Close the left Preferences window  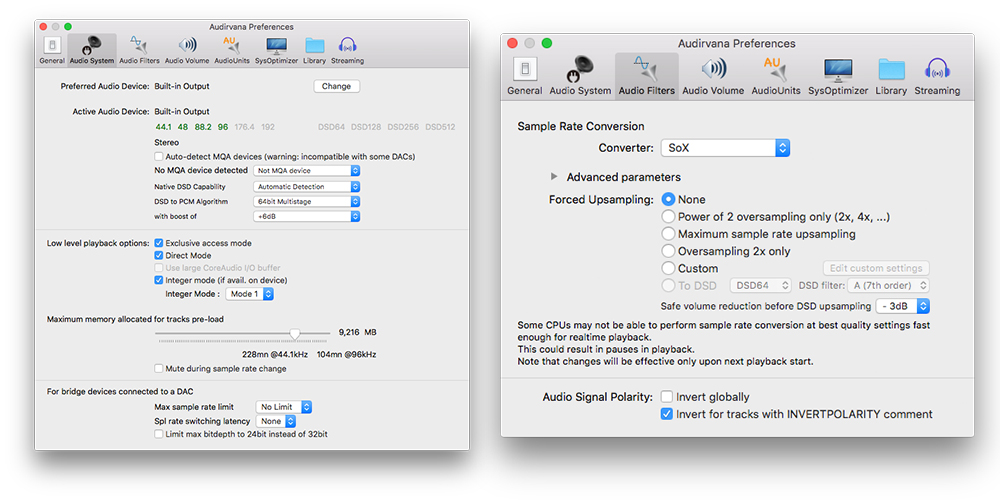click(x=43, y=27)
